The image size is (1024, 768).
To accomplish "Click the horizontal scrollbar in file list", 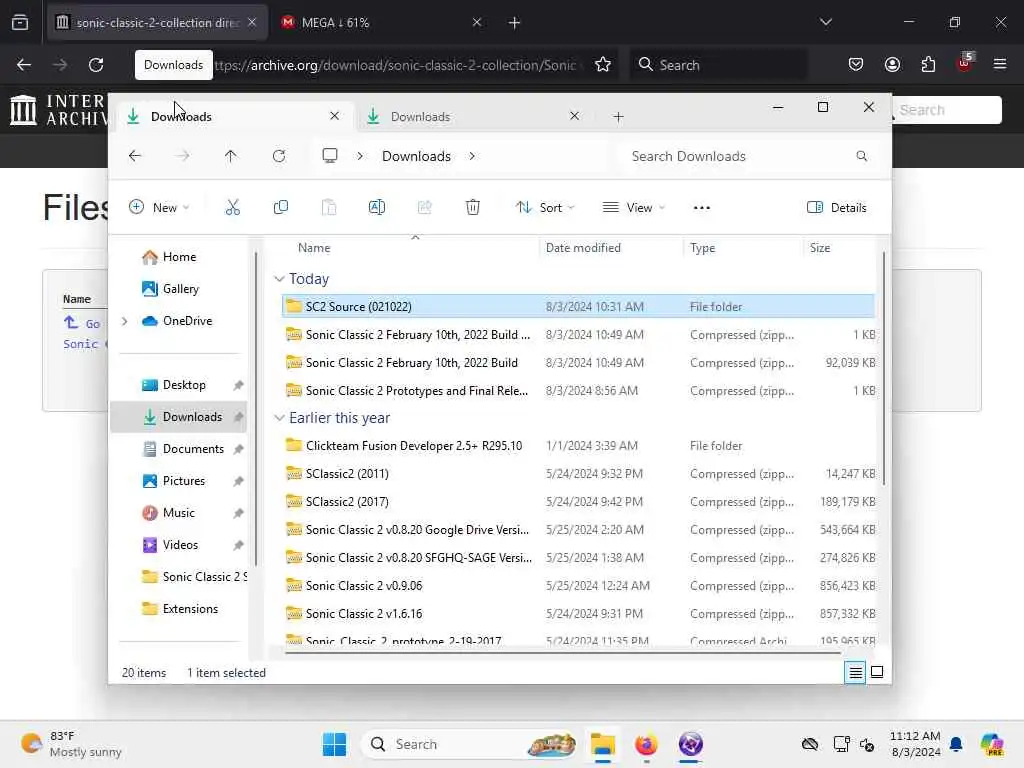I will (x=562, y=652).
